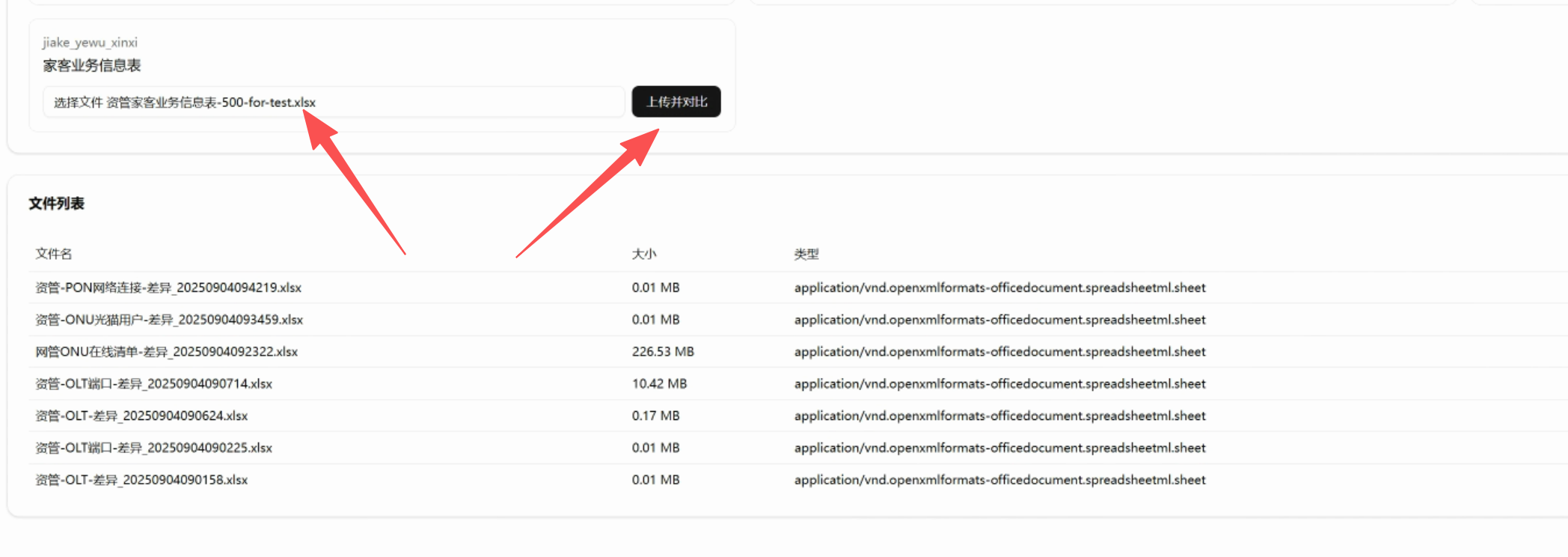
Task: Choose 资管-OLT端口-差异_20250904090225.xlsx
Action: [x=153, y=448]
